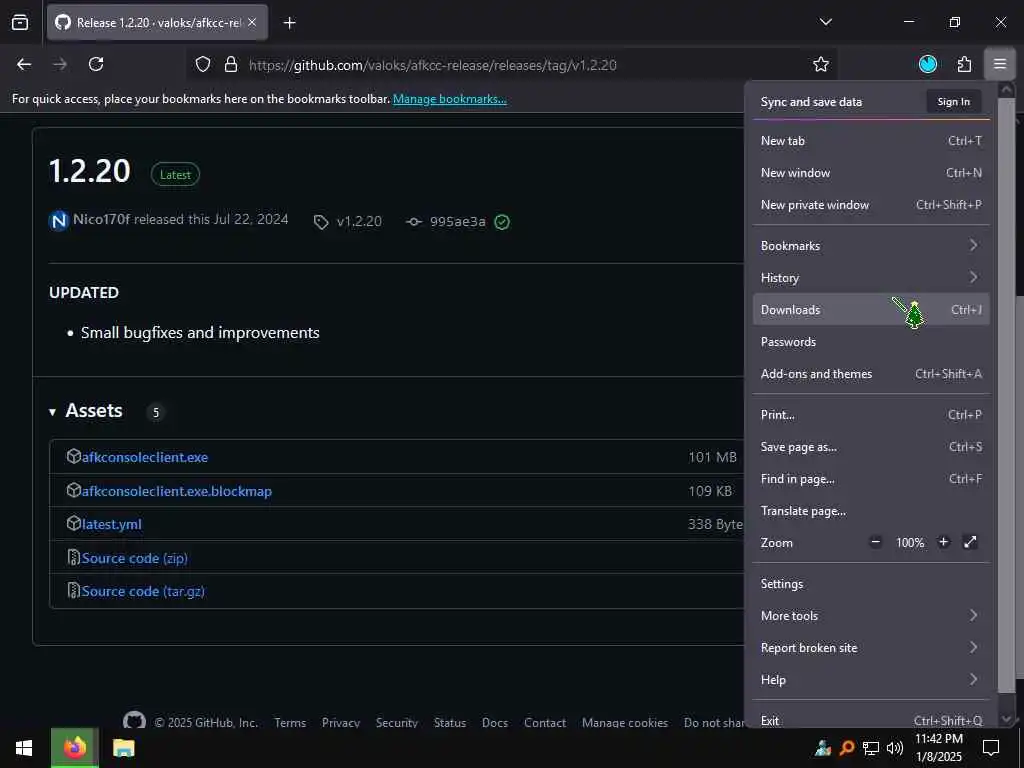
Task: Decrease zoom with minus button
Action: point(876,542)
